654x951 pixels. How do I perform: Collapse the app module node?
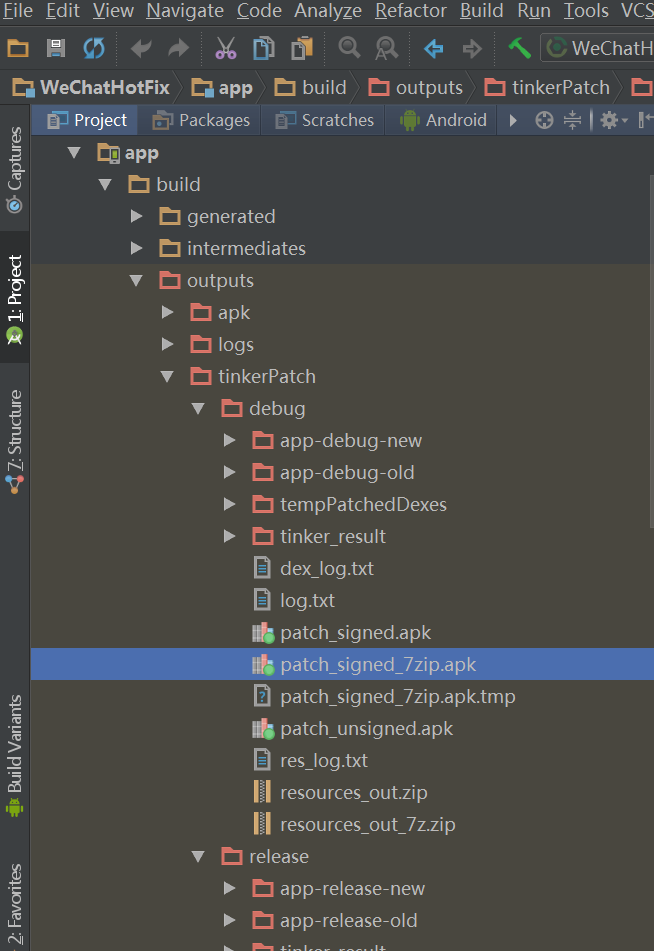point(74,152)
